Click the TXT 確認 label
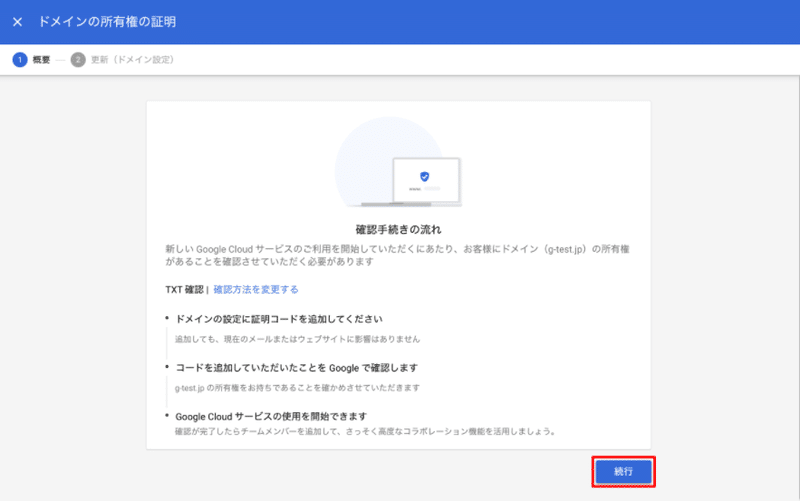The height and width of the screenshot is (501, 800). (184, 289)
